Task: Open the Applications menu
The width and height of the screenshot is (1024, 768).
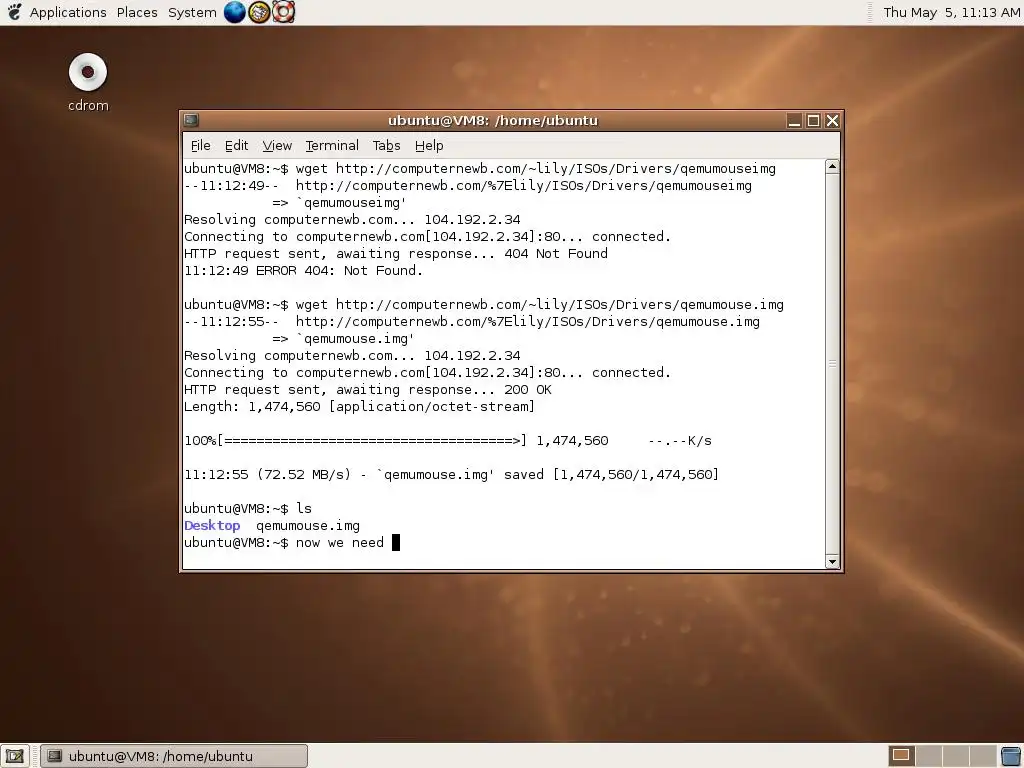Action: click(68, 12)
